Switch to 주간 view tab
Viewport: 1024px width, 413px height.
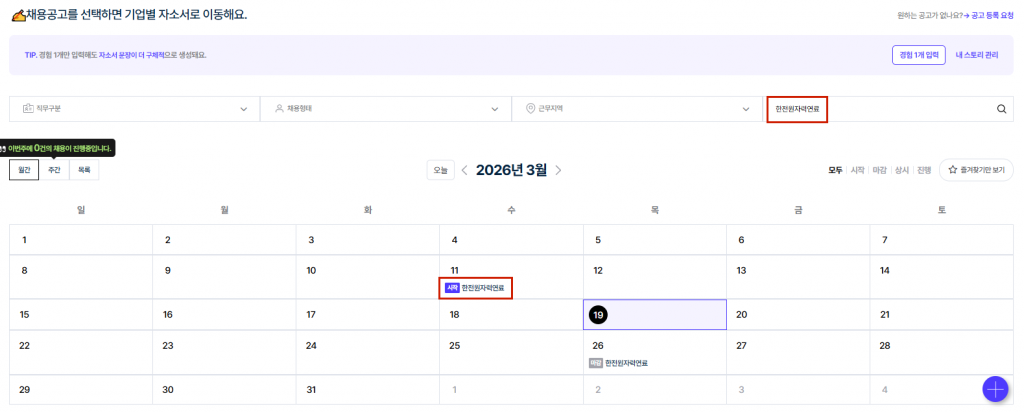tap(54, 171)
